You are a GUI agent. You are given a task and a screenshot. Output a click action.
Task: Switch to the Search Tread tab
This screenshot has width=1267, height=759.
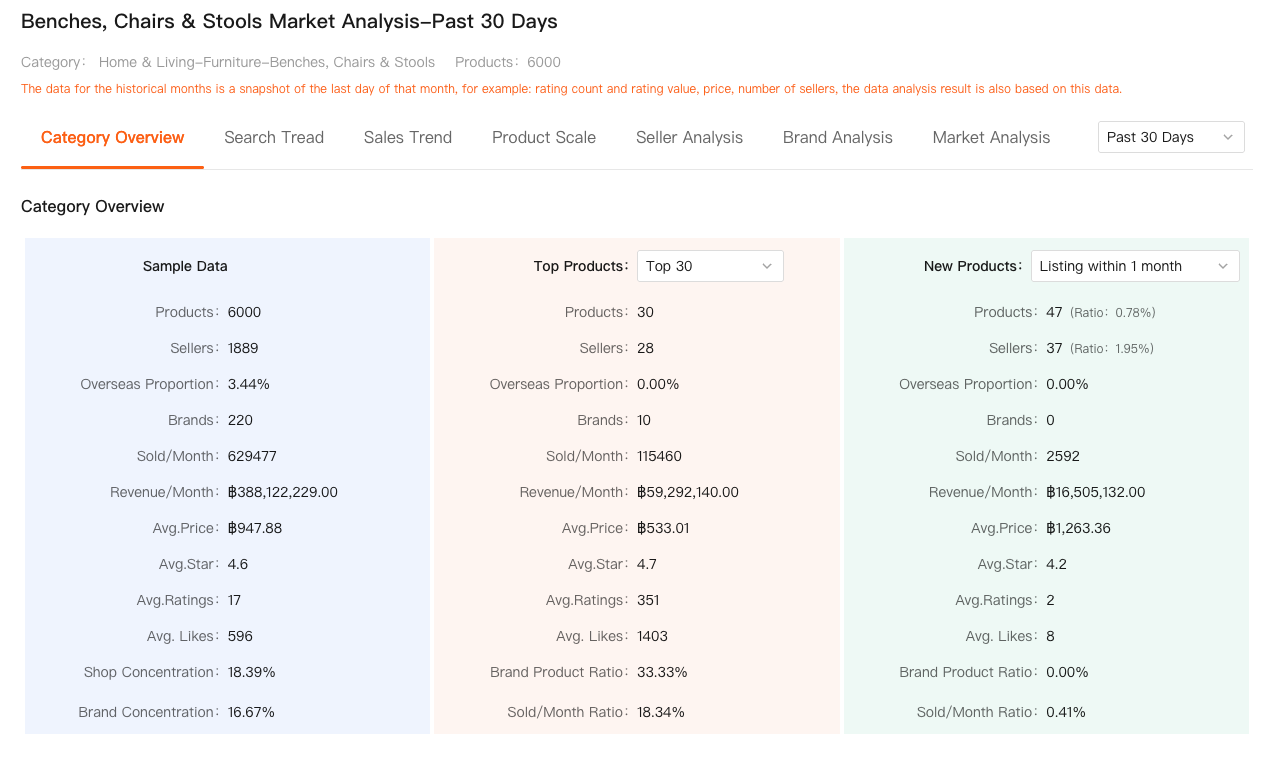coord(274,138)
